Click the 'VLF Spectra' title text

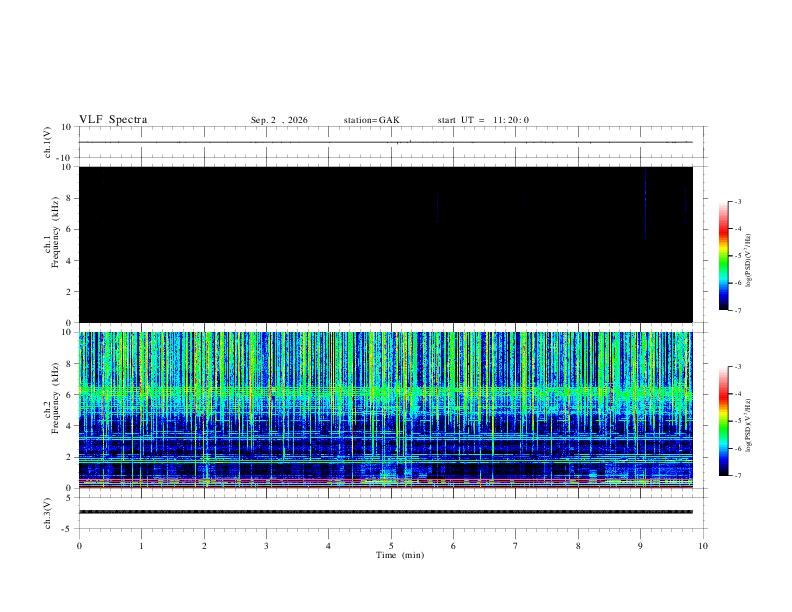[113, 120]
